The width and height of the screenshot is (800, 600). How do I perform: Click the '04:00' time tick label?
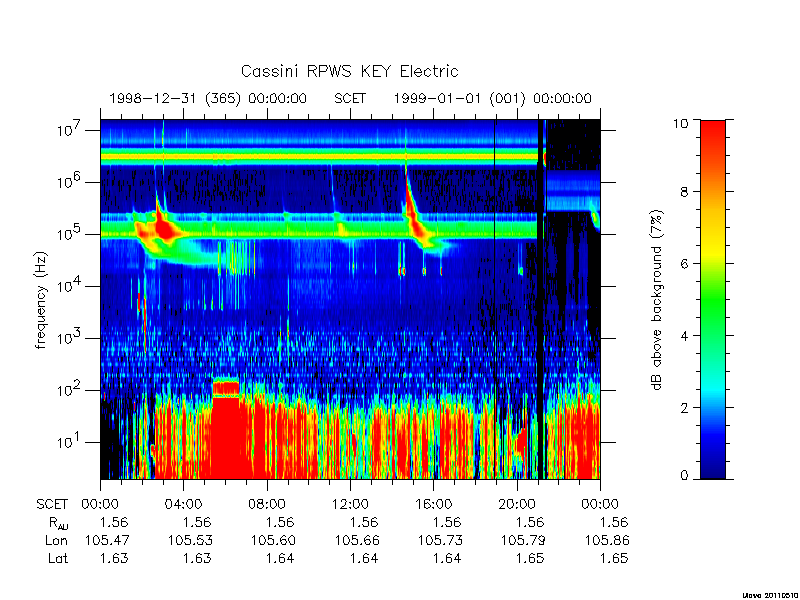183,505
